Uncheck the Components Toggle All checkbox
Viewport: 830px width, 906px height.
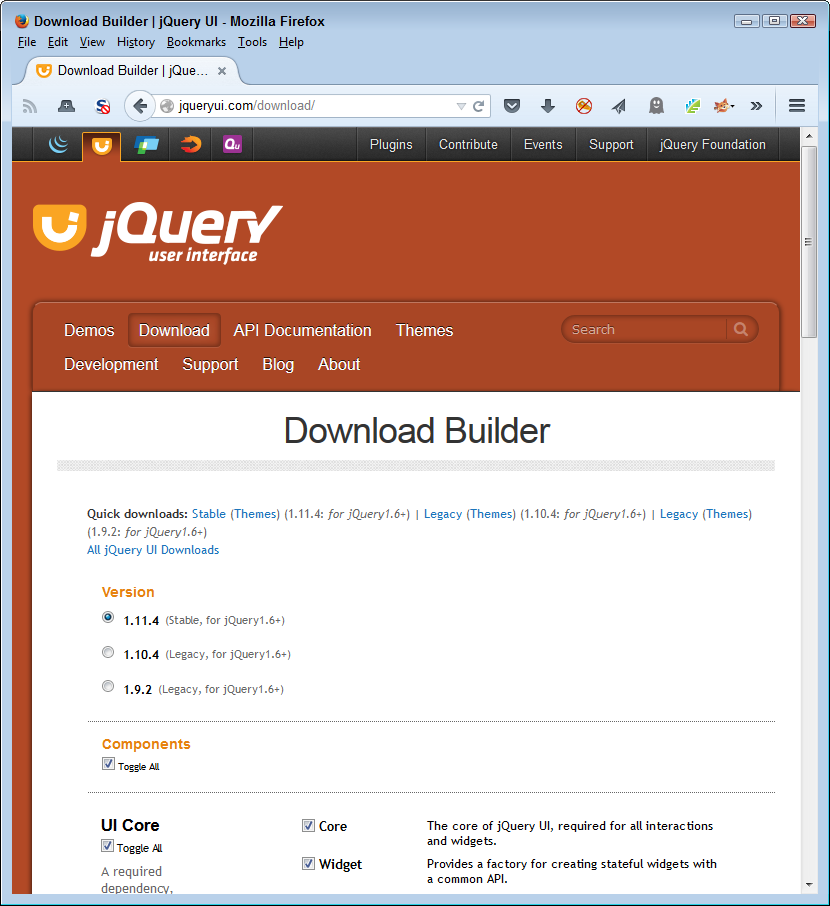coord(108,763)
